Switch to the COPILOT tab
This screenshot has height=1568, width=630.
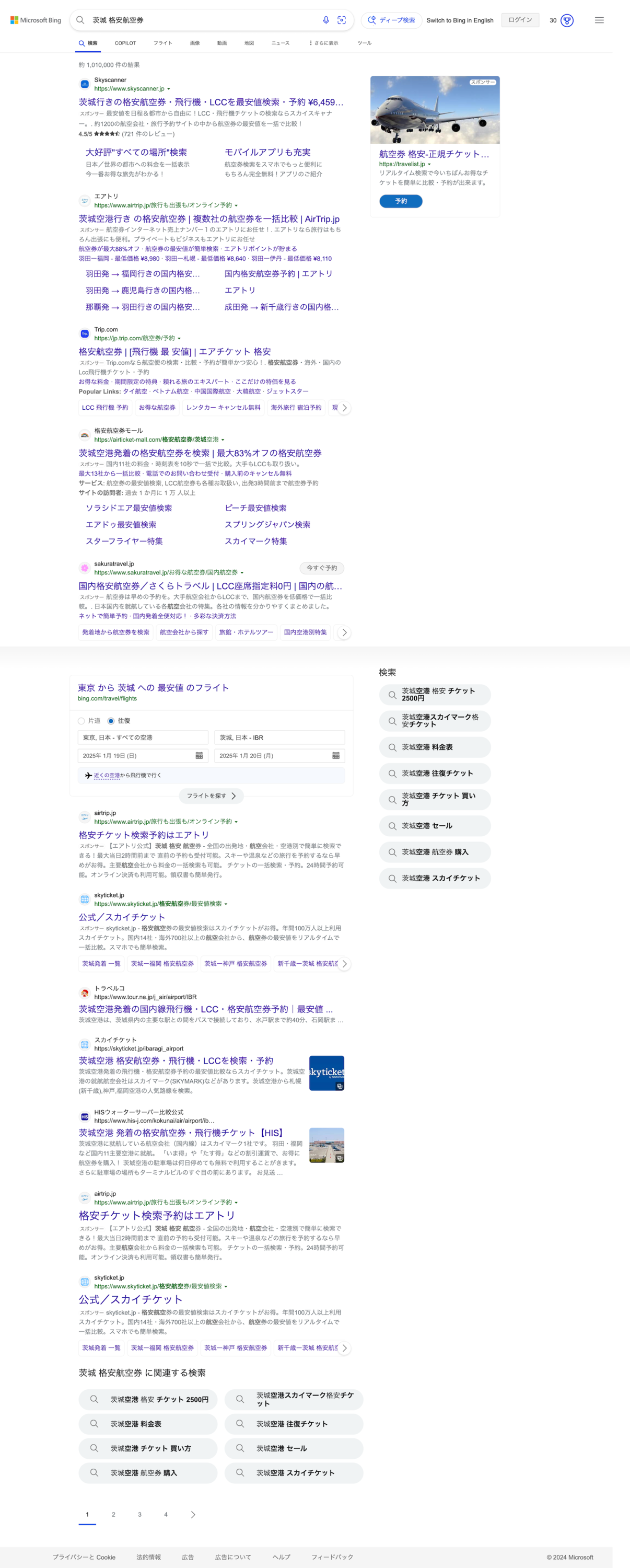point(125,43)
